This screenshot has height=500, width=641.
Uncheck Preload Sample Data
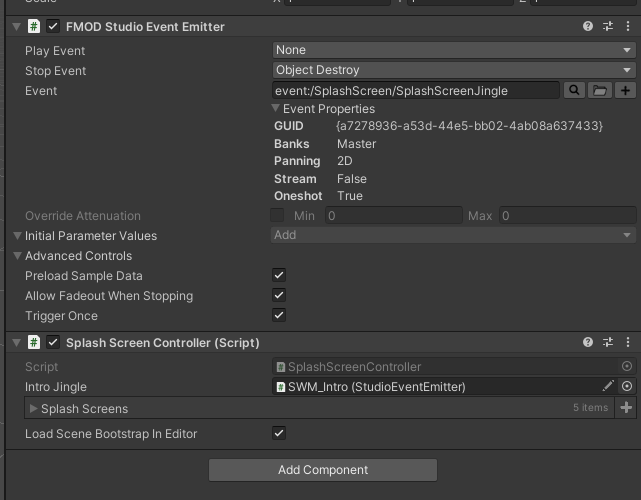pyautogui.click(x=279, y=275)
